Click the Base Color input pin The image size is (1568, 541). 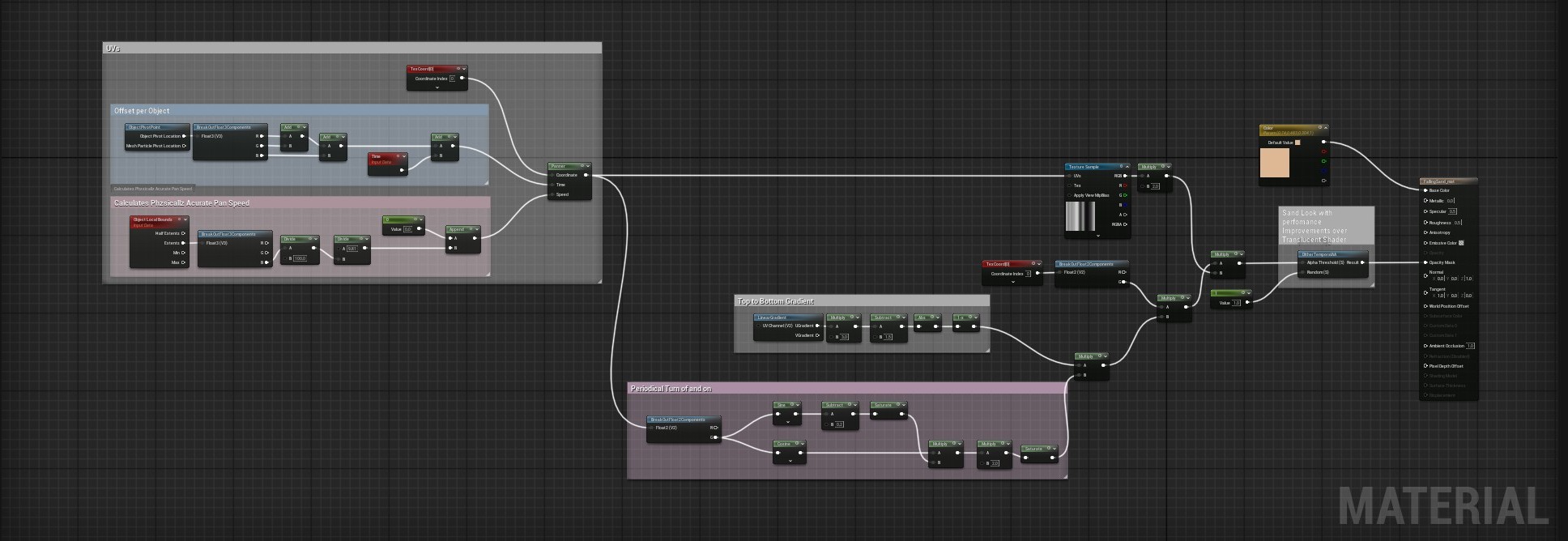[x=1425, y=190]
